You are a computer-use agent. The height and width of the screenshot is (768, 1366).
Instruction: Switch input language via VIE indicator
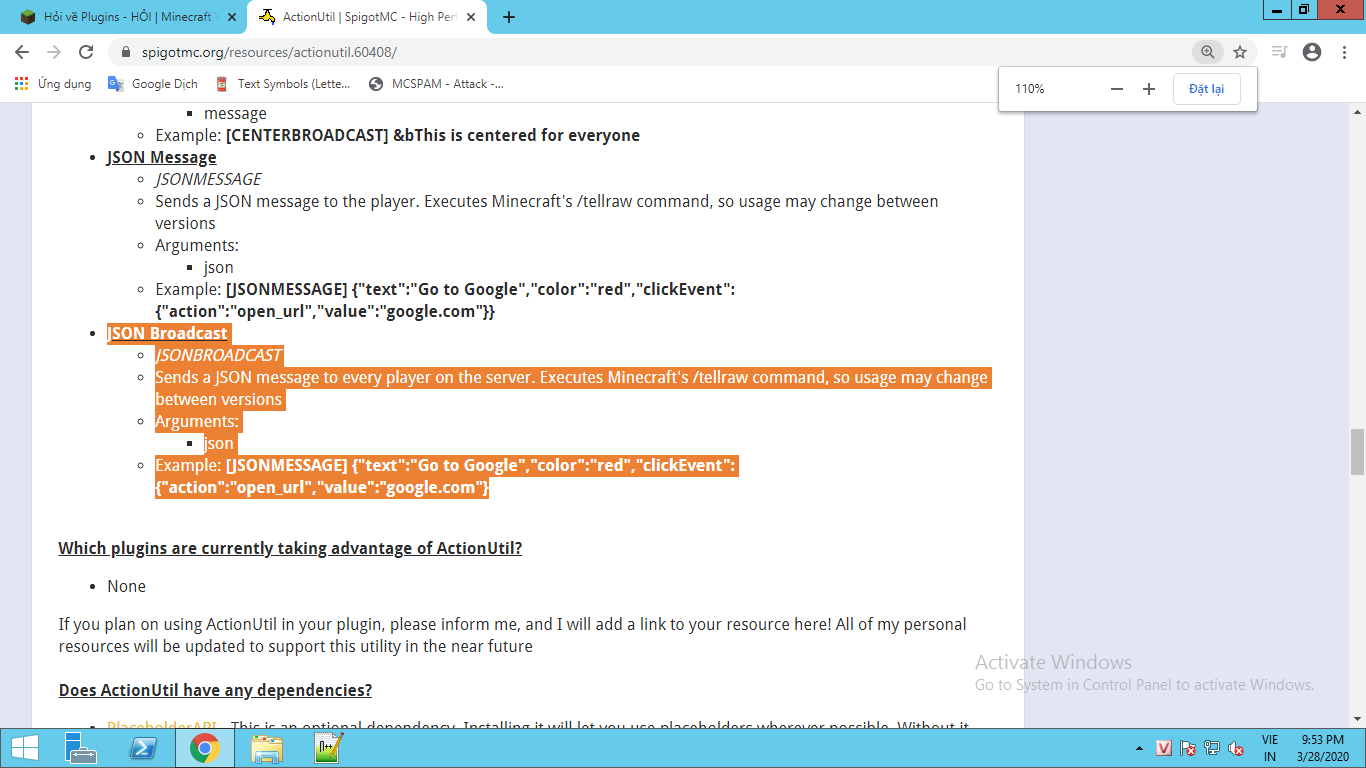point(1270,748)
